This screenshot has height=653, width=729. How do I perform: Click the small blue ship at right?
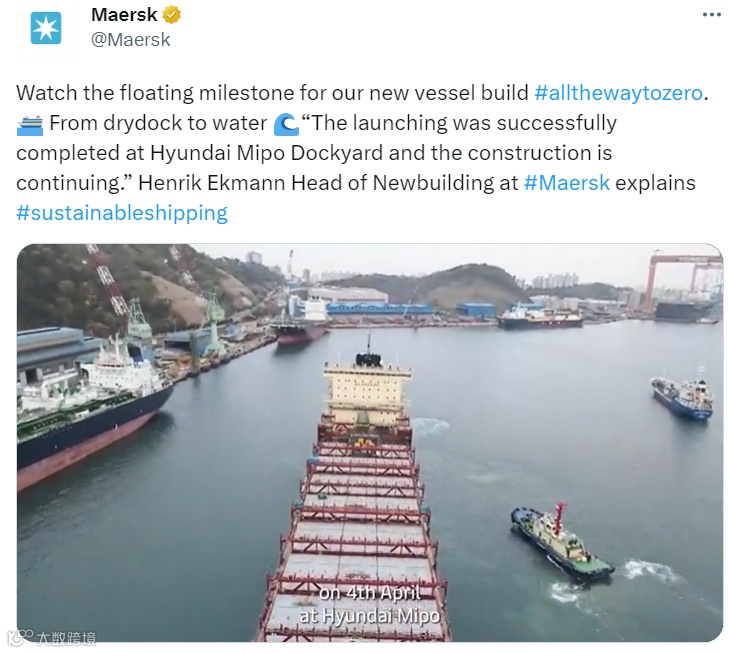coord(682,396)
